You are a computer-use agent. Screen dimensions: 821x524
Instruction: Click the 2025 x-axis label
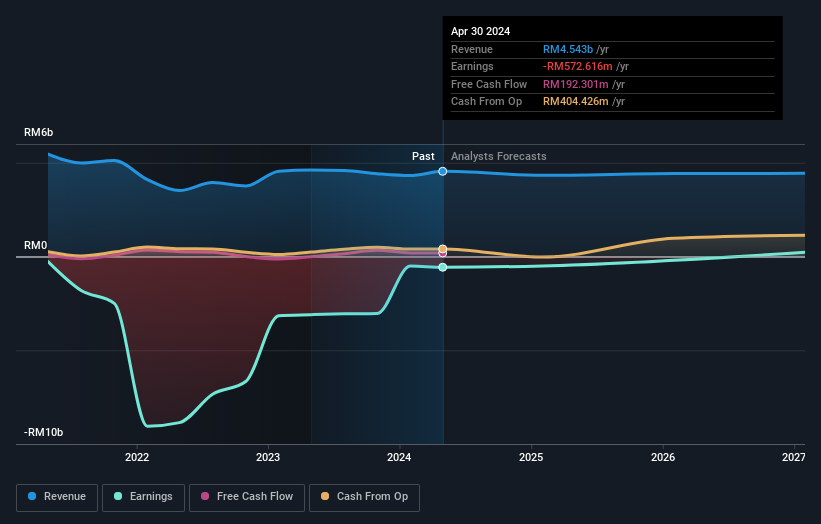(x=531, y=457)
